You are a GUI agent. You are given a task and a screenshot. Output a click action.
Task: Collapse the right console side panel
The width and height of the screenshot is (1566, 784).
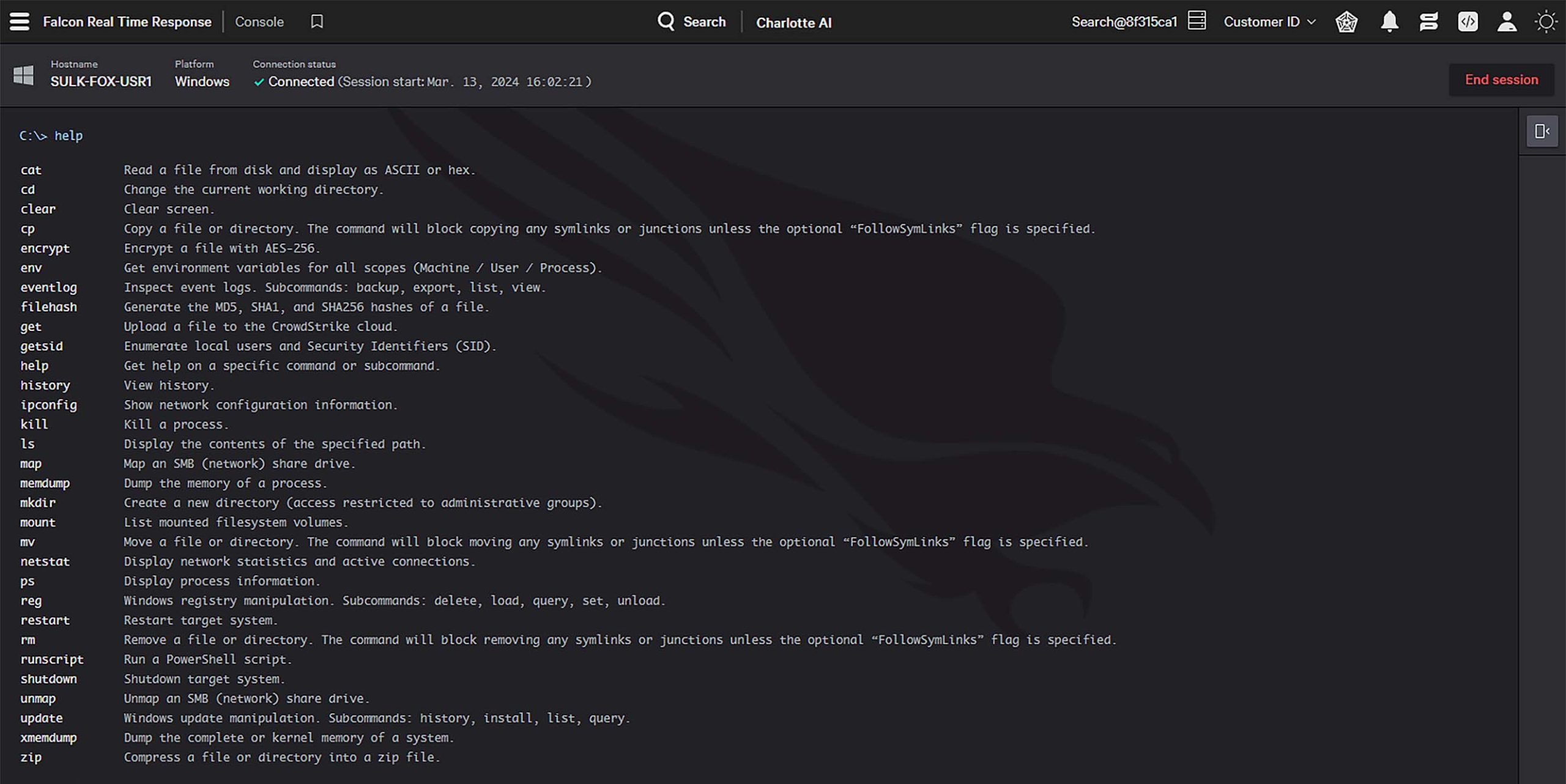[x=1542, y=131]
